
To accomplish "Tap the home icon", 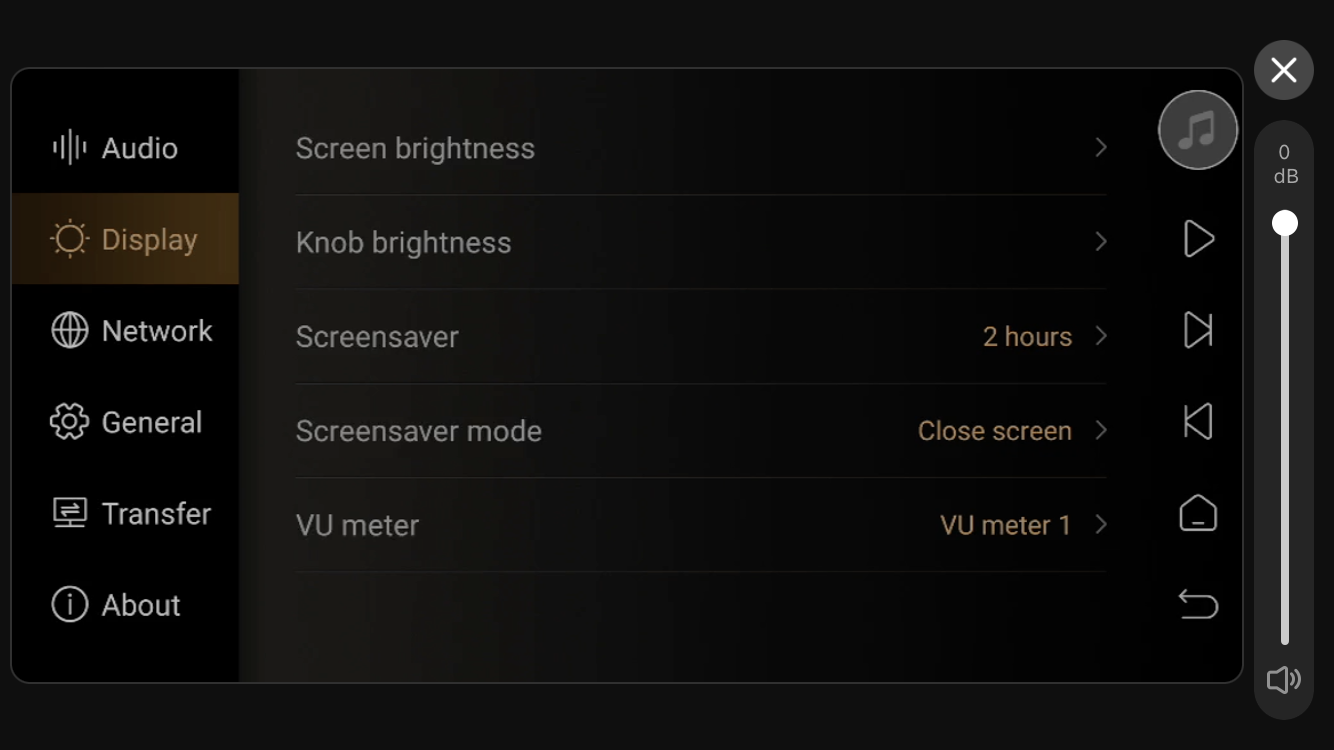I will pos(1198,513).
